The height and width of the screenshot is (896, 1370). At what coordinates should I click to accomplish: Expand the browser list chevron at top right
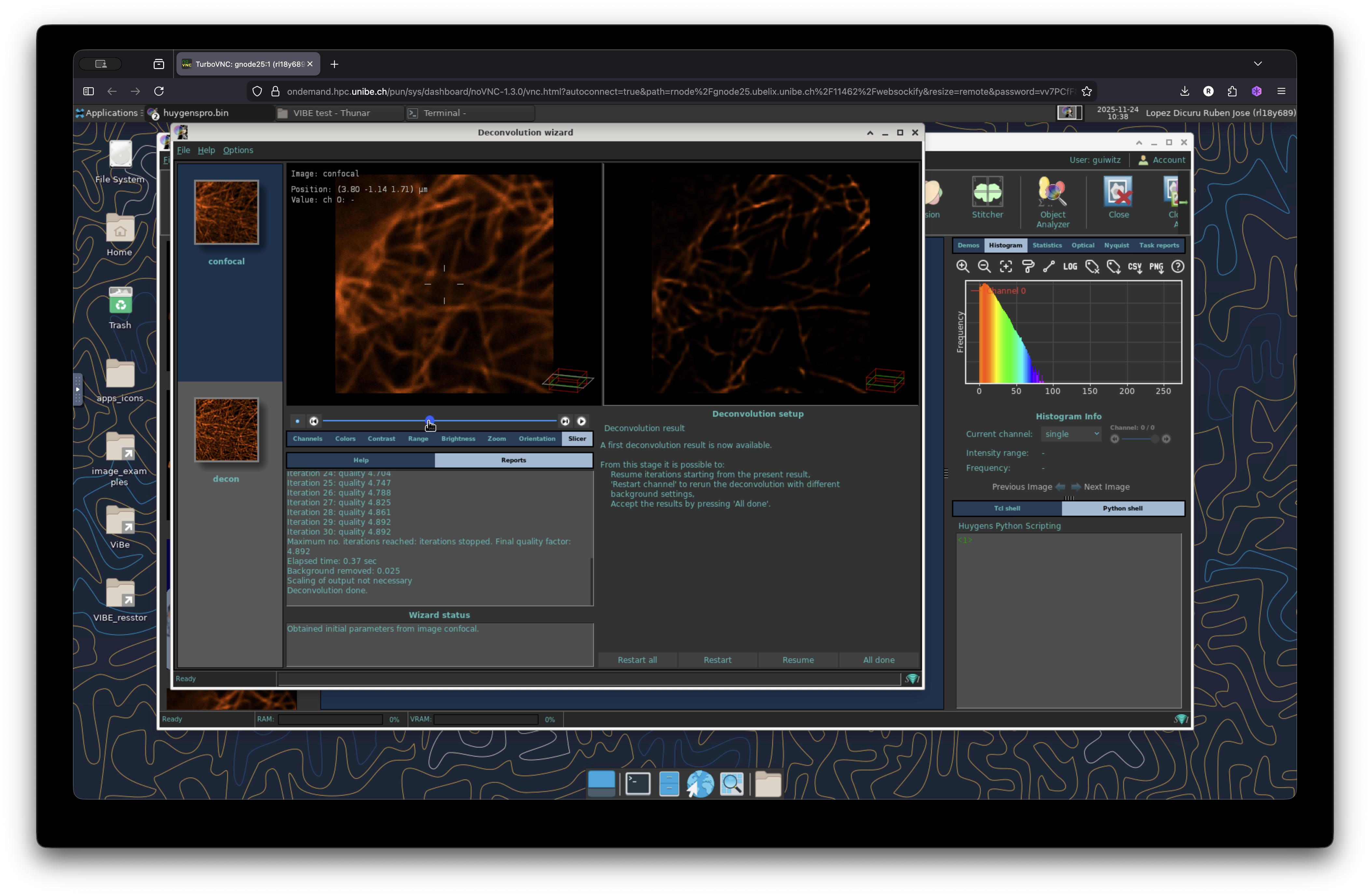tap(1258, 64)
